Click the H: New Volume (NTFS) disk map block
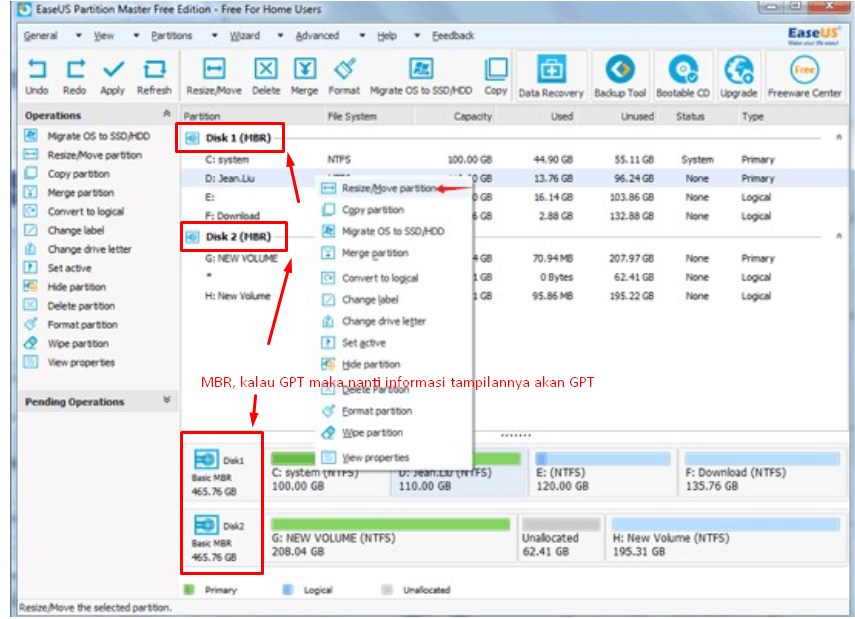855x619 pixels. point(726,538)
